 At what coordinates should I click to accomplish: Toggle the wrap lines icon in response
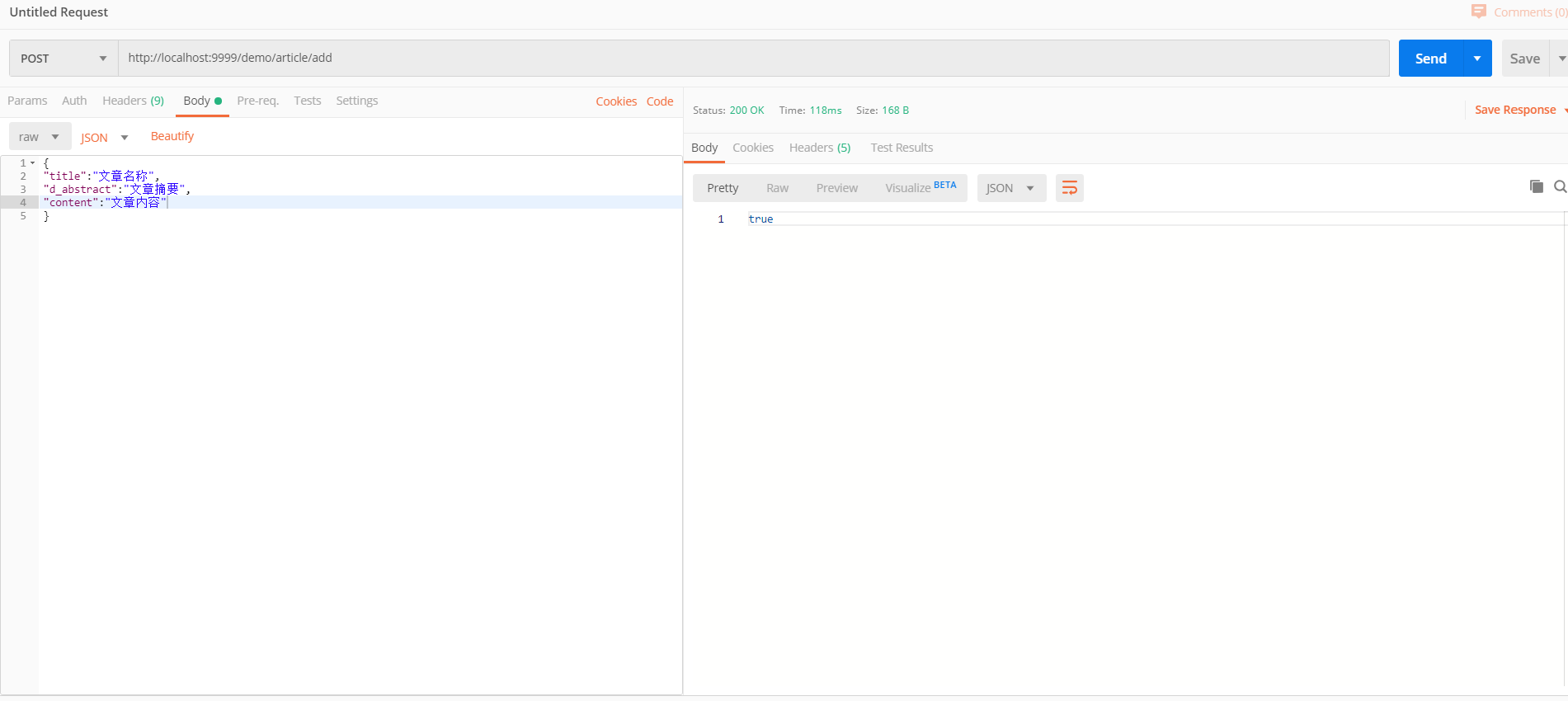pyautogui.click(x=1070, y=188)
